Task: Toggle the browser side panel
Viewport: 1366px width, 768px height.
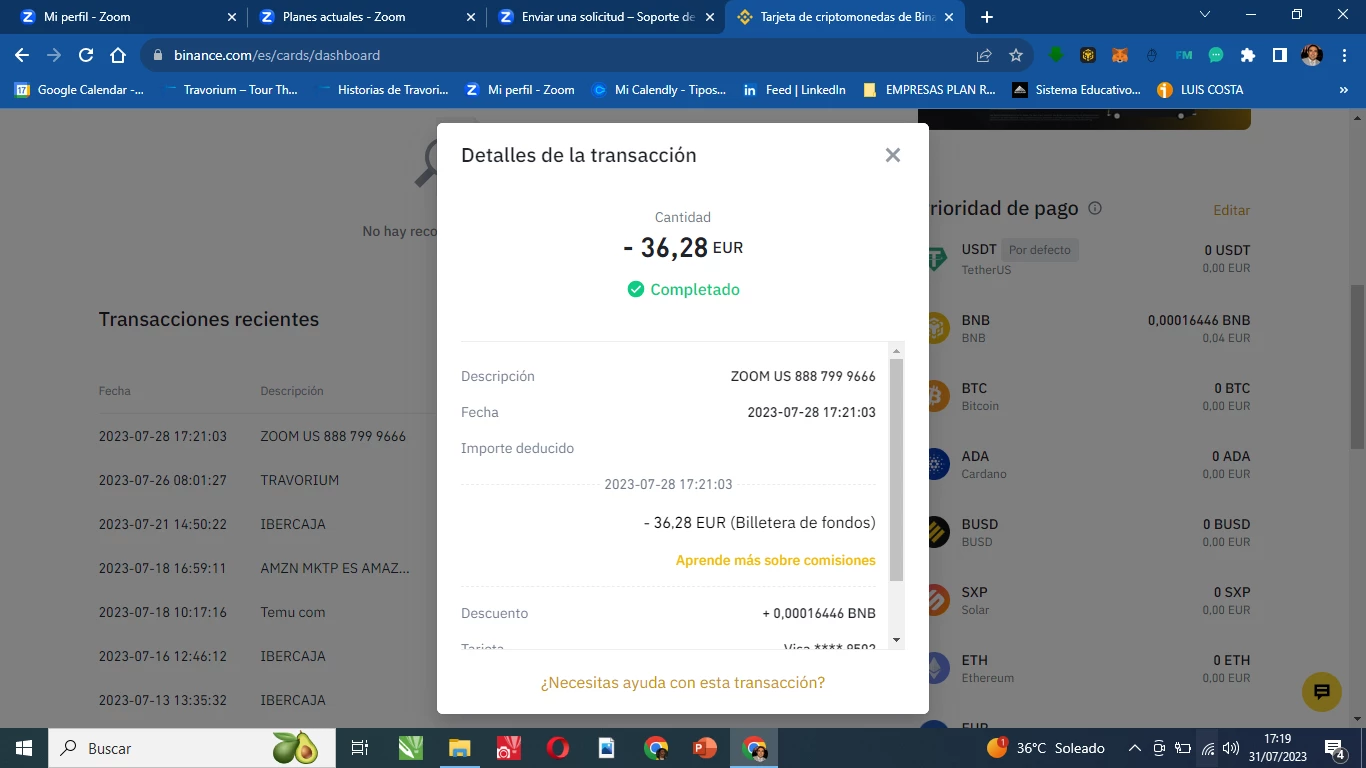Action: [1280, 55]
